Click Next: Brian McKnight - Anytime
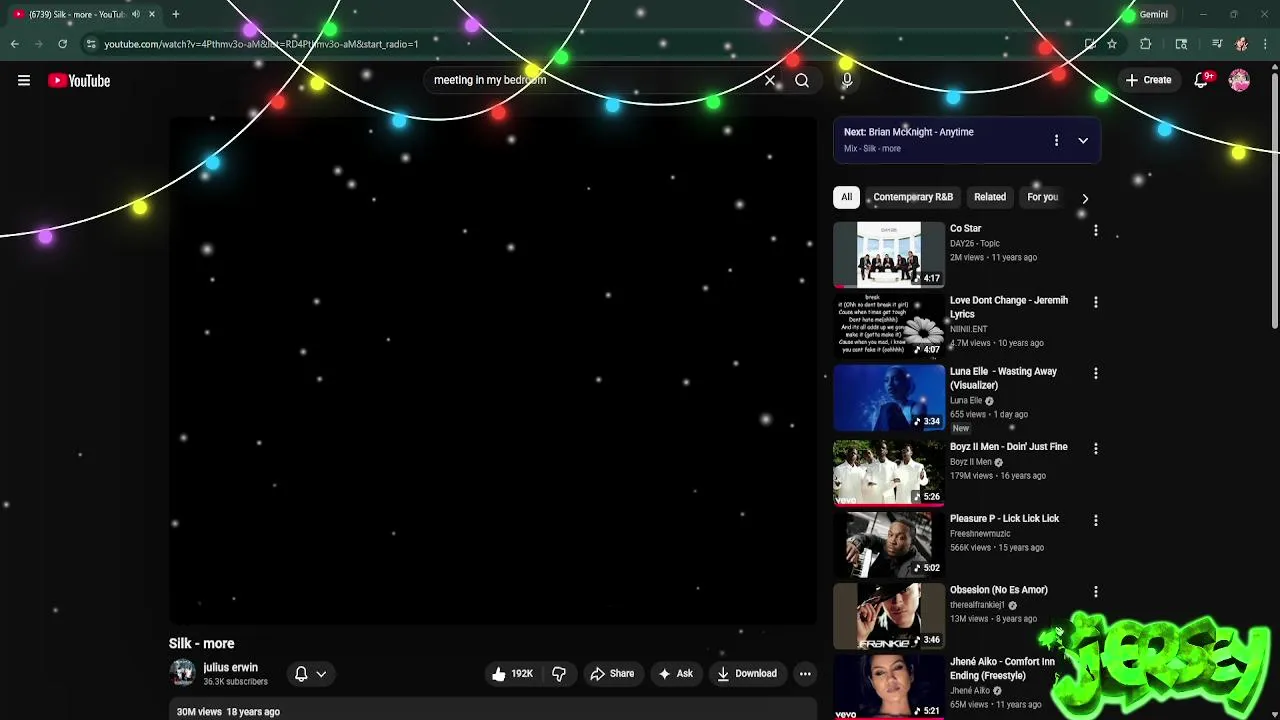The image size is (1280, 720). pos(908,132)
